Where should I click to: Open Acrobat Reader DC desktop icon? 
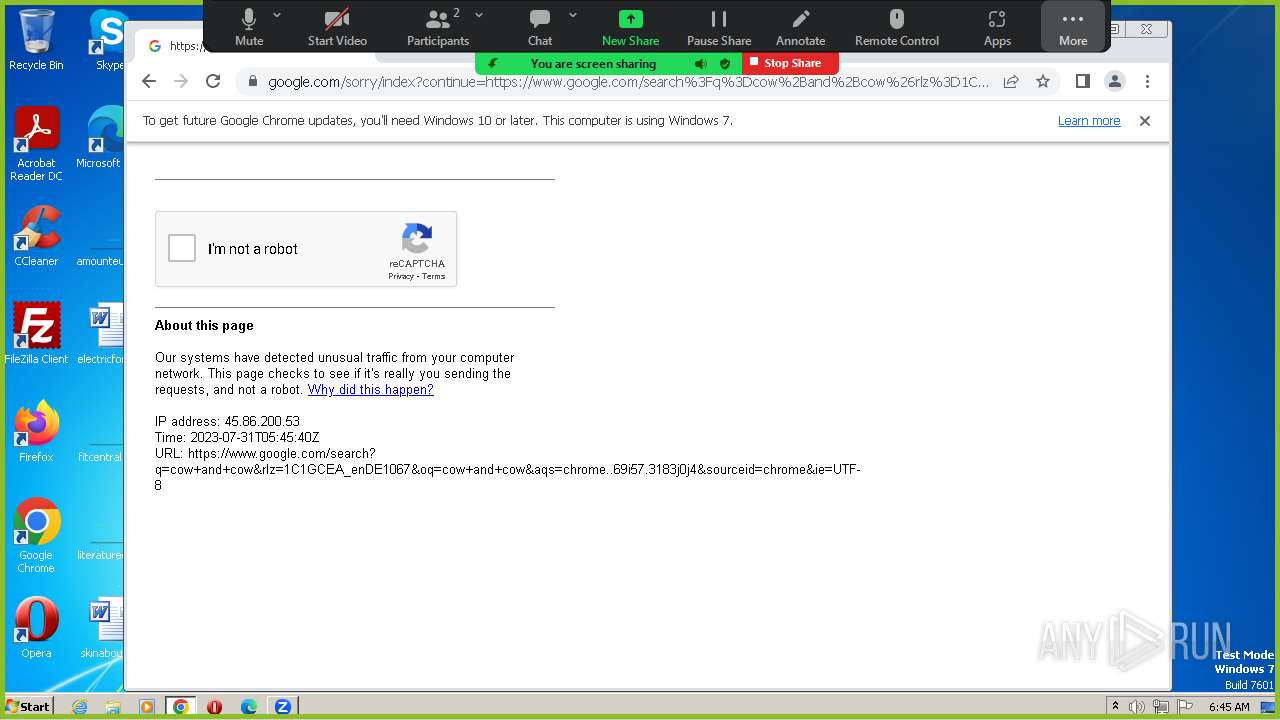click(x=36, y=145)
